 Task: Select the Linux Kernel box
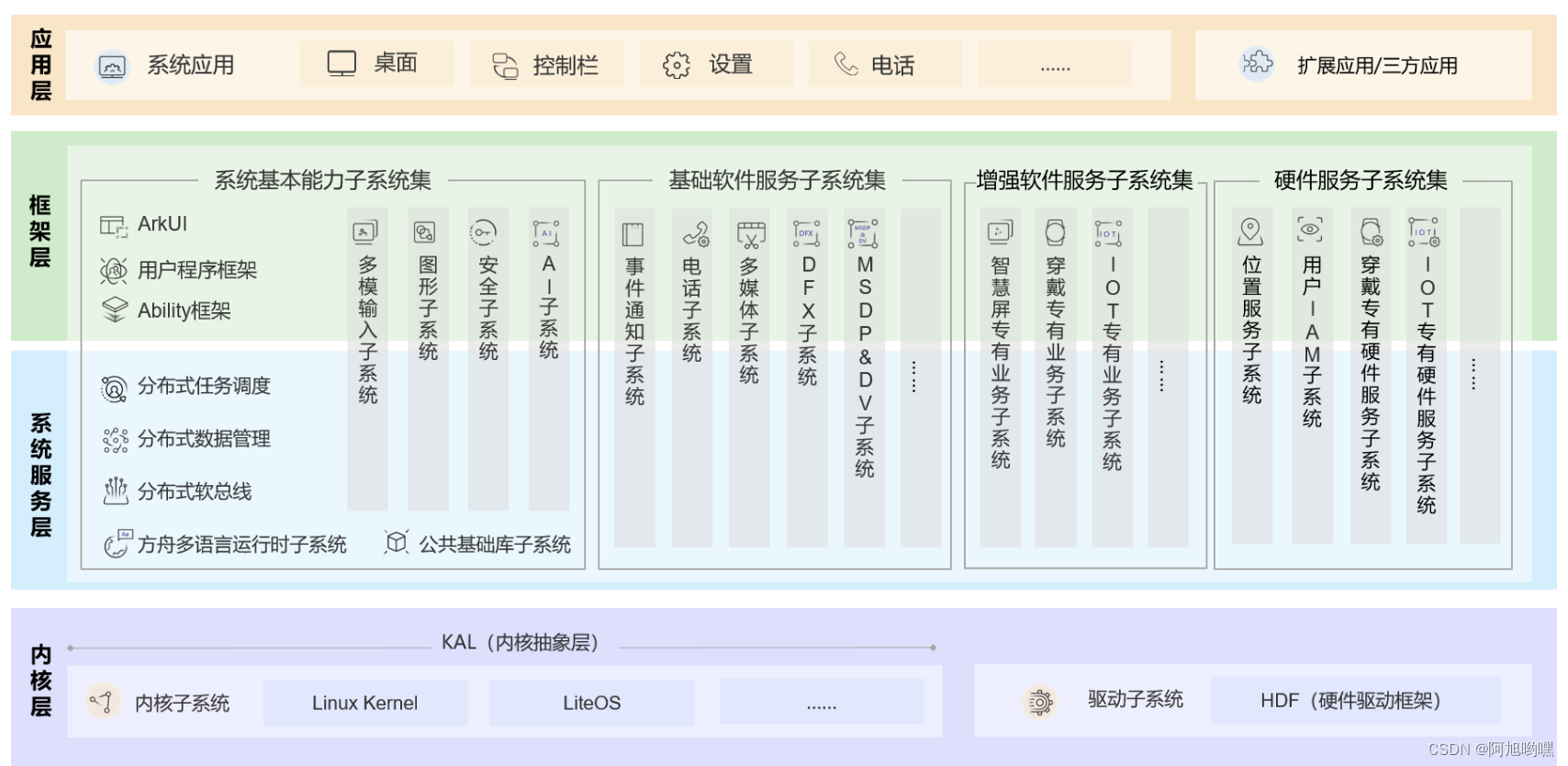pos(365,703)
